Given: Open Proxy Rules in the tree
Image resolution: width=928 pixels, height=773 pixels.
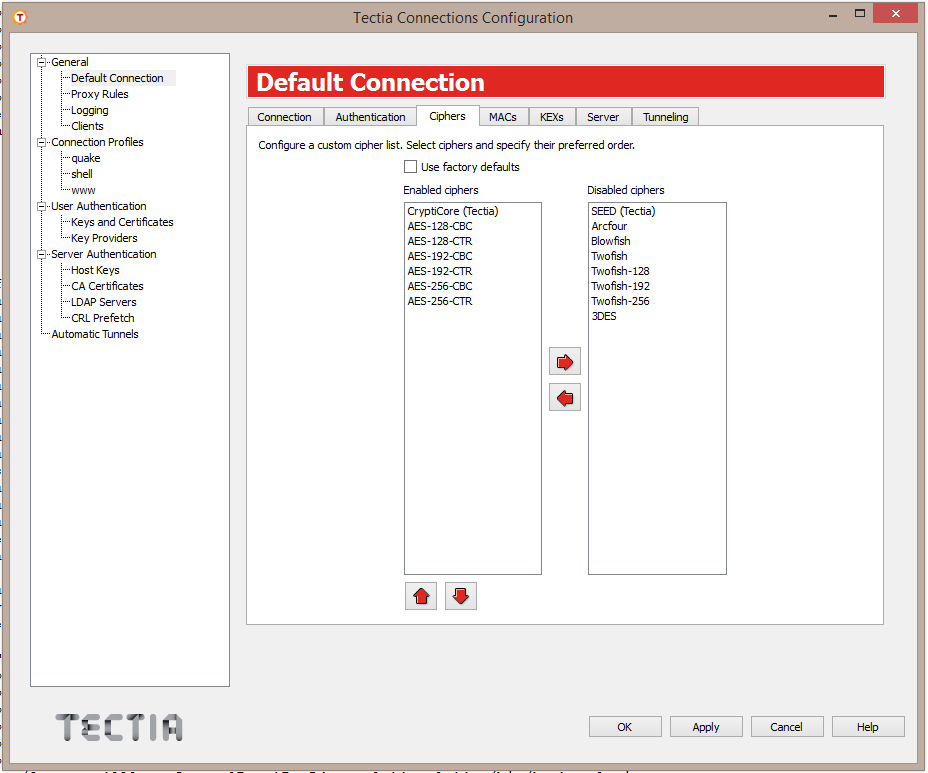Looking at the screenshot, I should tap(99, 94).
